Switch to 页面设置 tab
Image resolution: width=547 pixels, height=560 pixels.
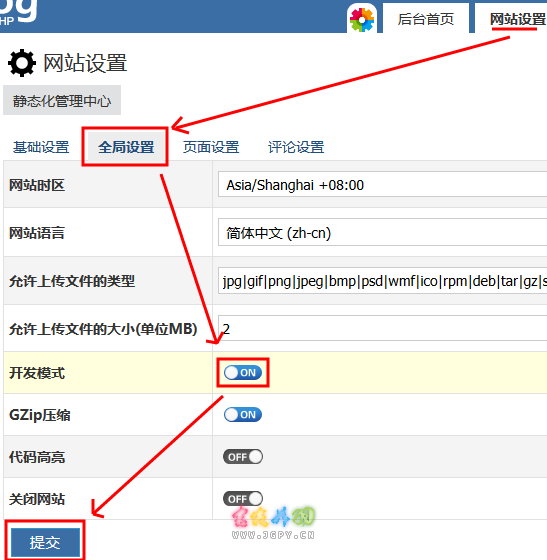pos(211,147)
